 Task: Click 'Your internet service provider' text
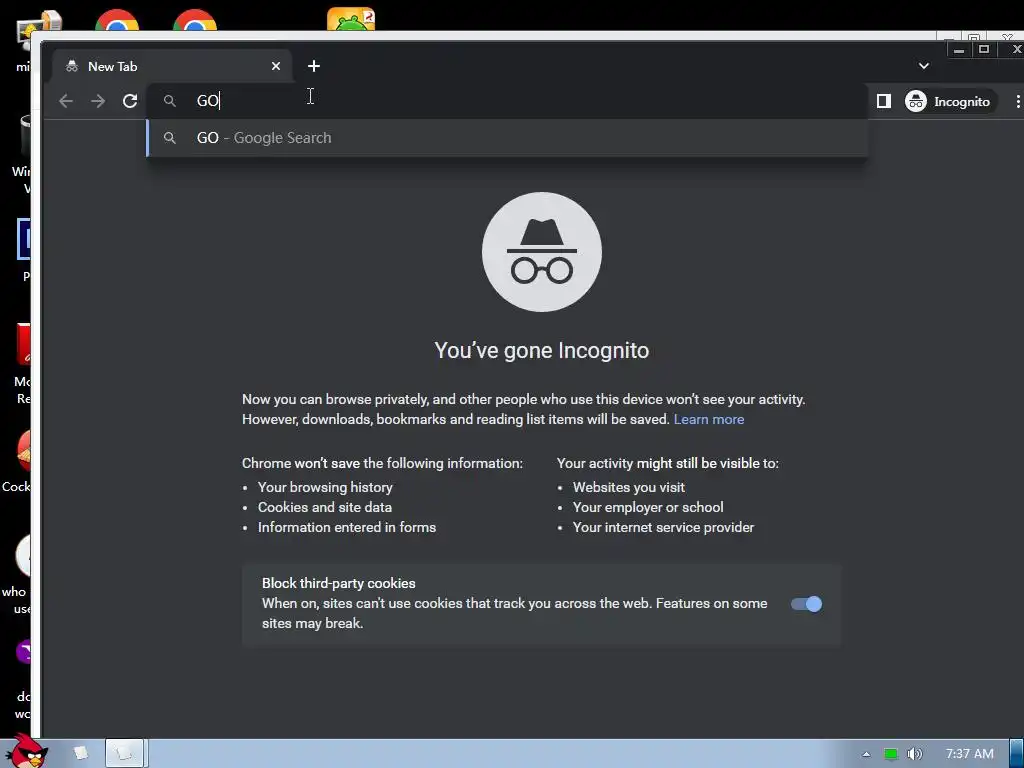[x=663, y=527]
